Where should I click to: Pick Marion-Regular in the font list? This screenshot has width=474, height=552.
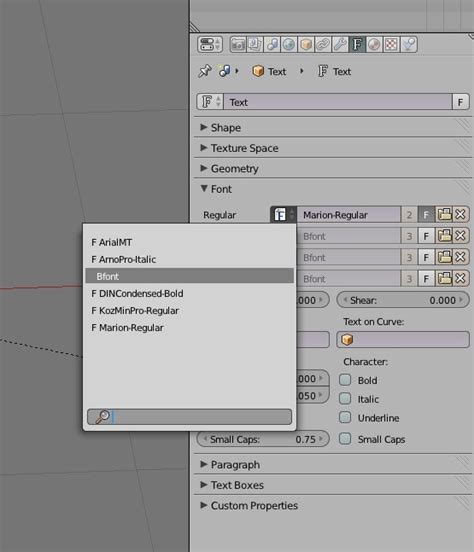tap(189, 328)
